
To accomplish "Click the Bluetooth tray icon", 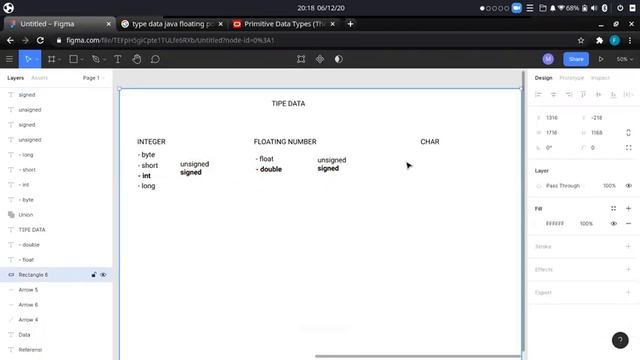I will (x=604, y=8).
